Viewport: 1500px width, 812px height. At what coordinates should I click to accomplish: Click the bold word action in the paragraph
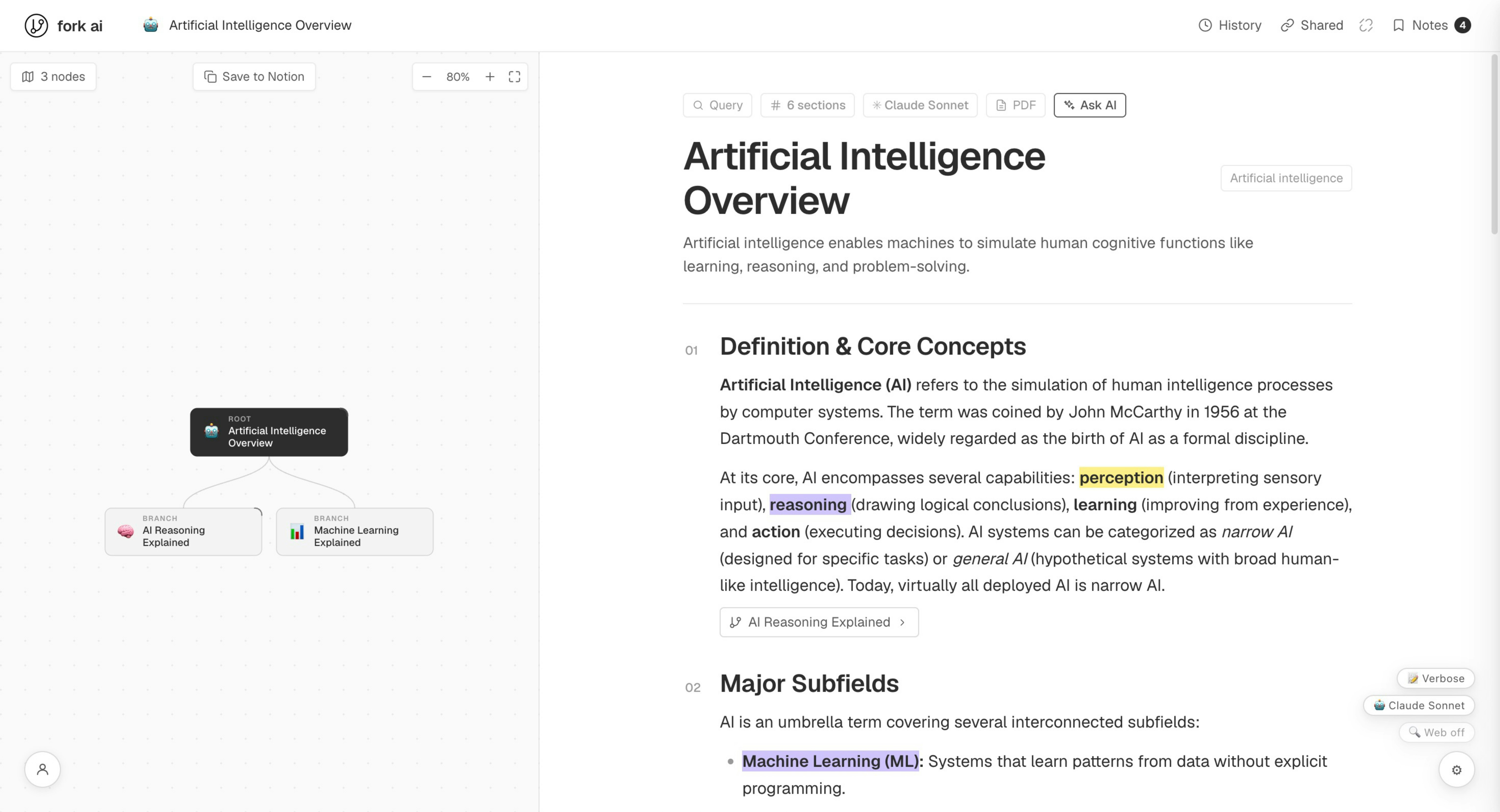coord(776,531)
